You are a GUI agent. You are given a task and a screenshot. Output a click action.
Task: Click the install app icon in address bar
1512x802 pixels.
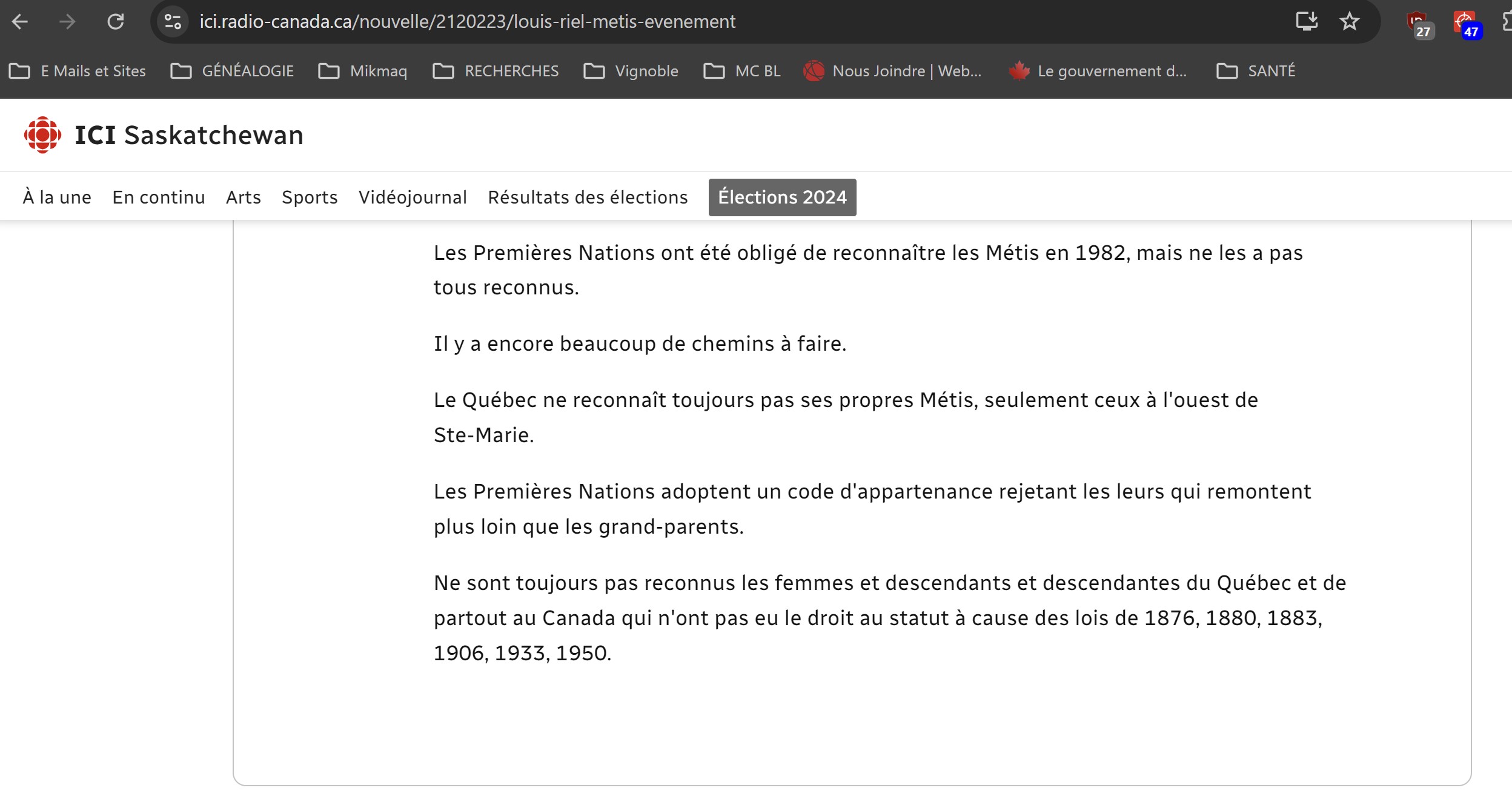[x=1306, y=22]
